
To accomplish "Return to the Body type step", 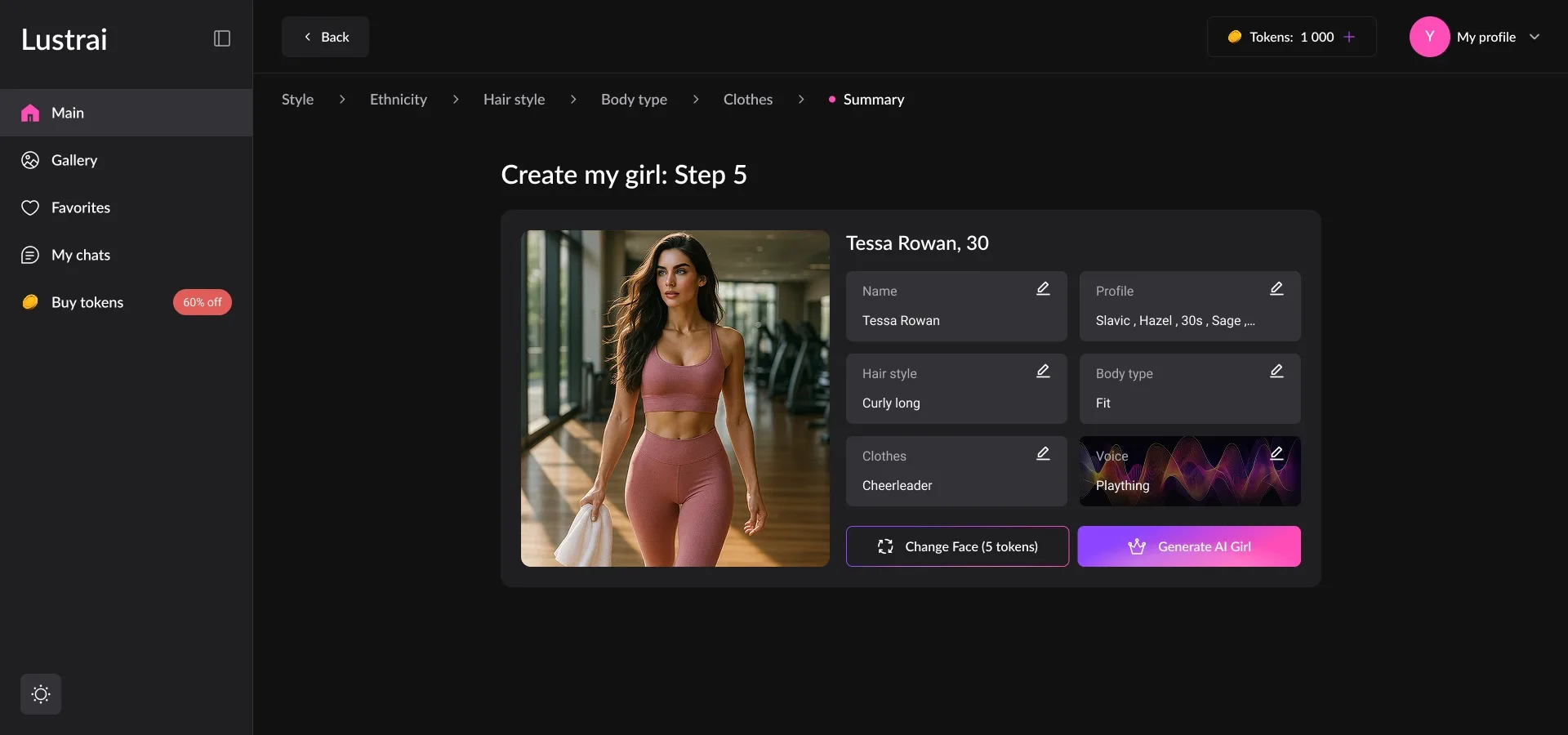I will point(634,100).
